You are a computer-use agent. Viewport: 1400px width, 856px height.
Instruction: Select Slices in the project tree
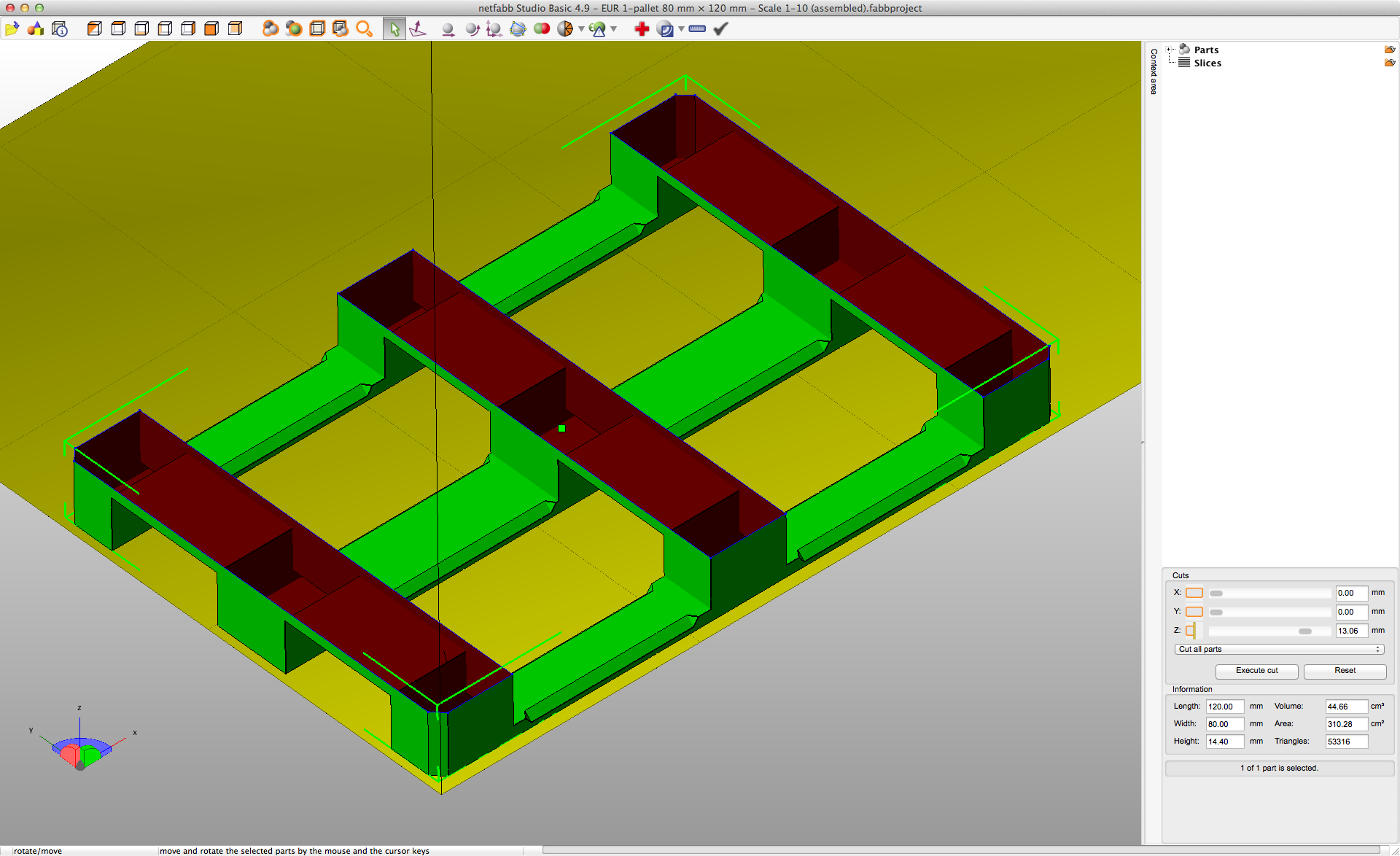tap(1207, 63)
